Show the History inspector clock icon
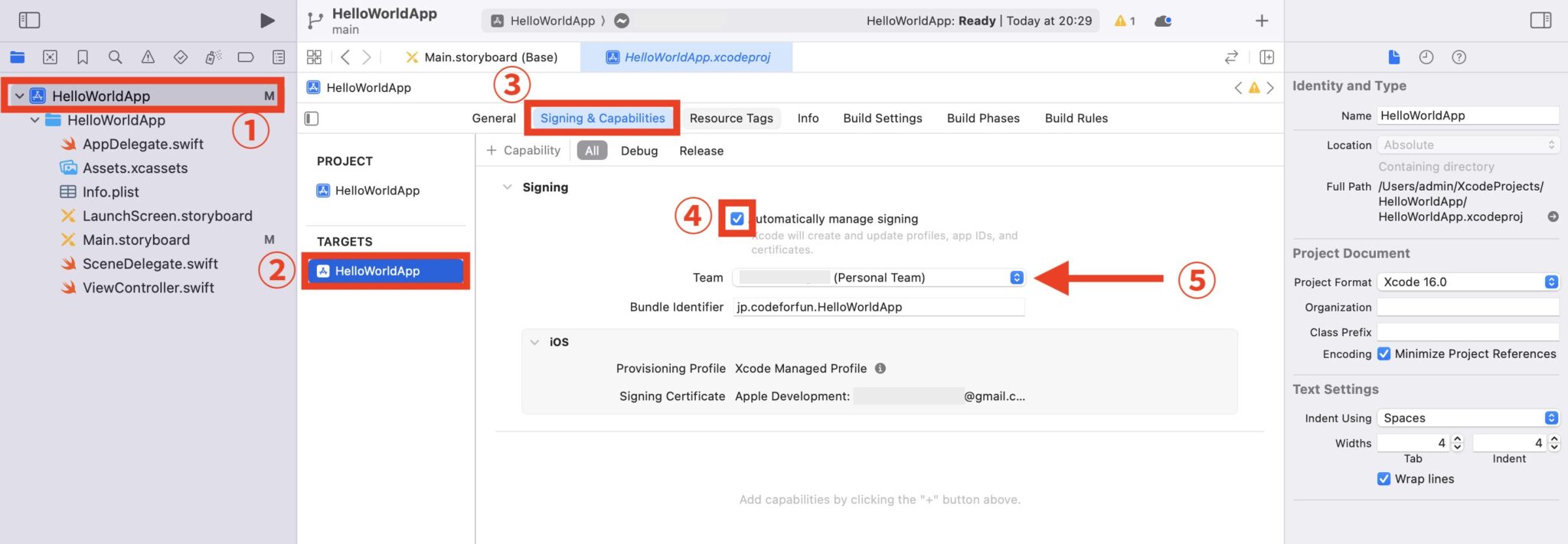 click(x=1426, y=57)
